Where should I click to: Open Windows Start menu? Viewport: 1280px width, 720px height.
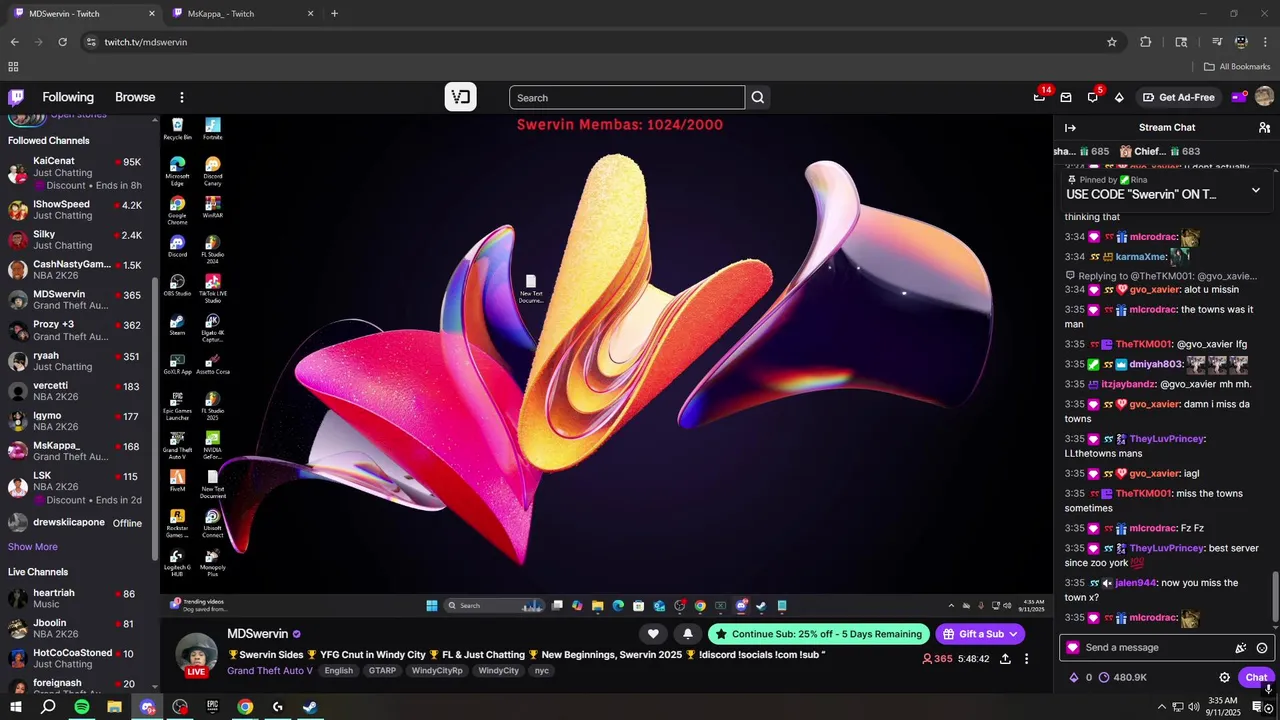15,707
